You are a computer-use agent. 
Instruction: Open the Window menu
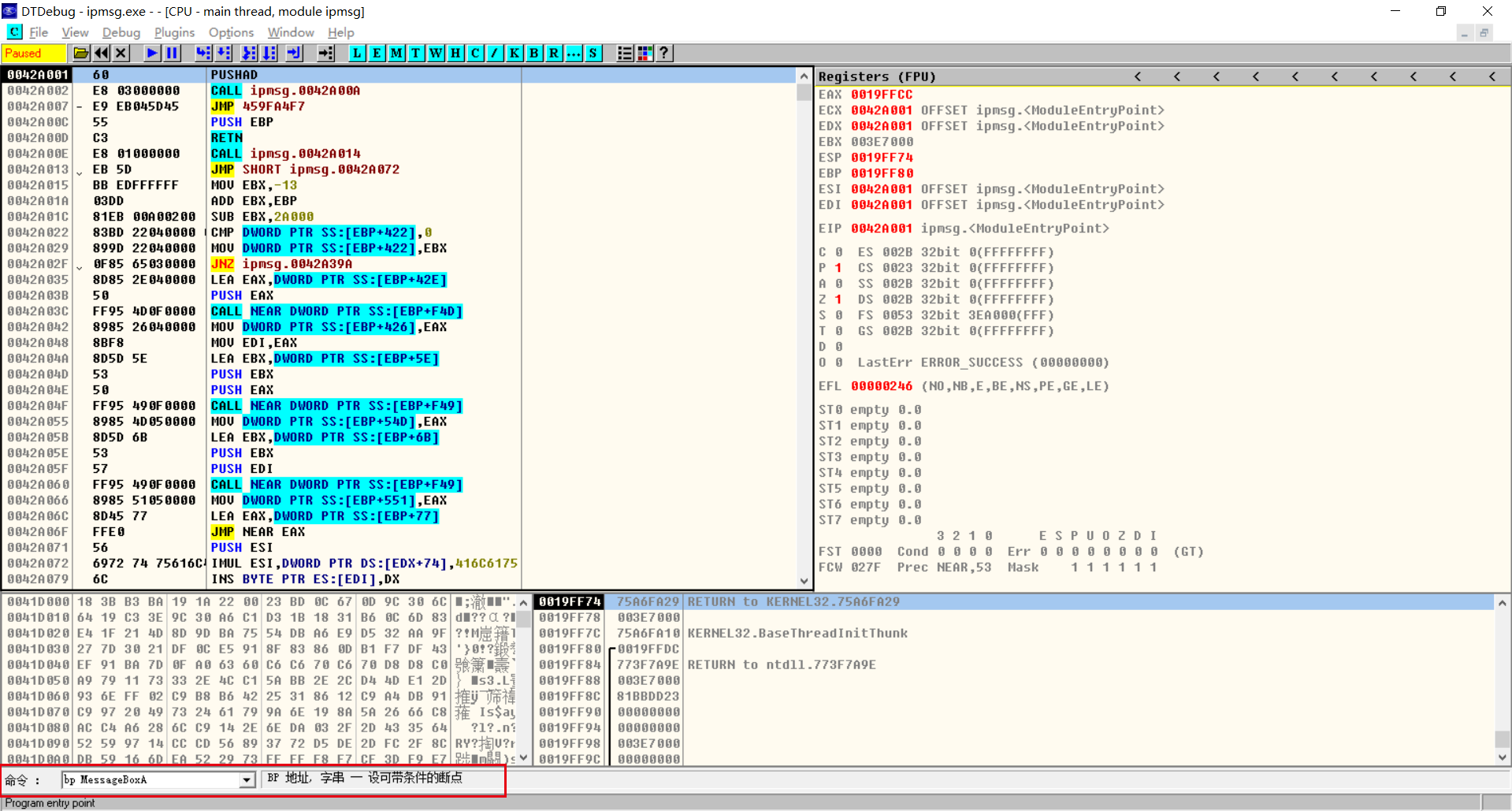(291, 32)
